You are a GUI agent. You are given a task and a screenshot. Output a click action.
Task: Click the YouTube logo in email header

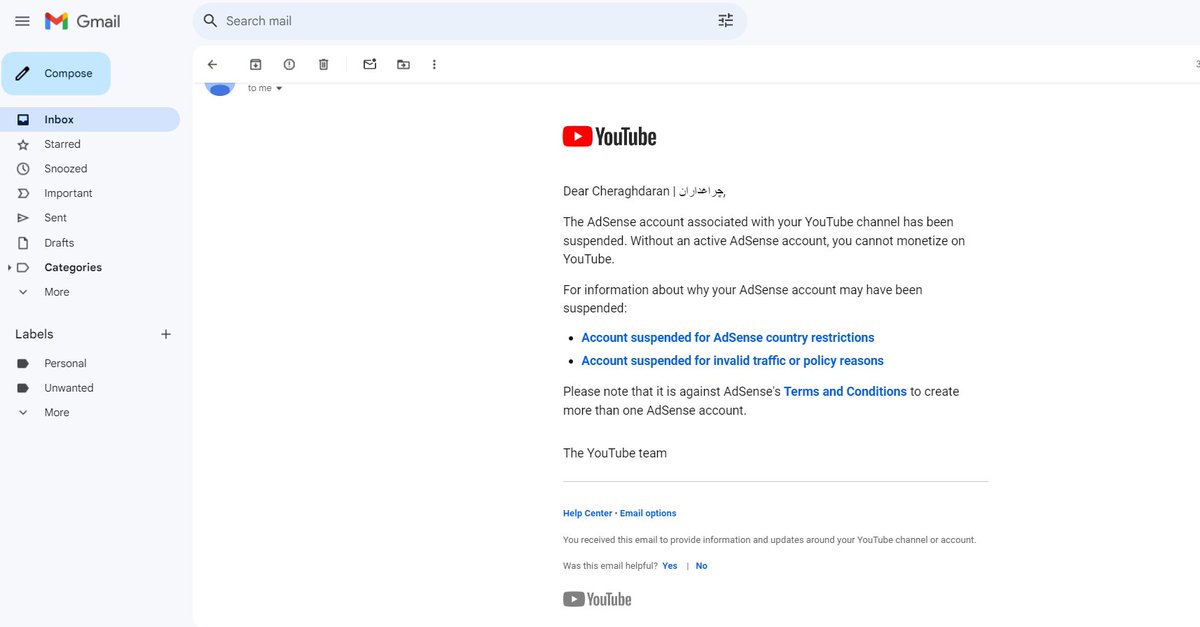point(610,137)
